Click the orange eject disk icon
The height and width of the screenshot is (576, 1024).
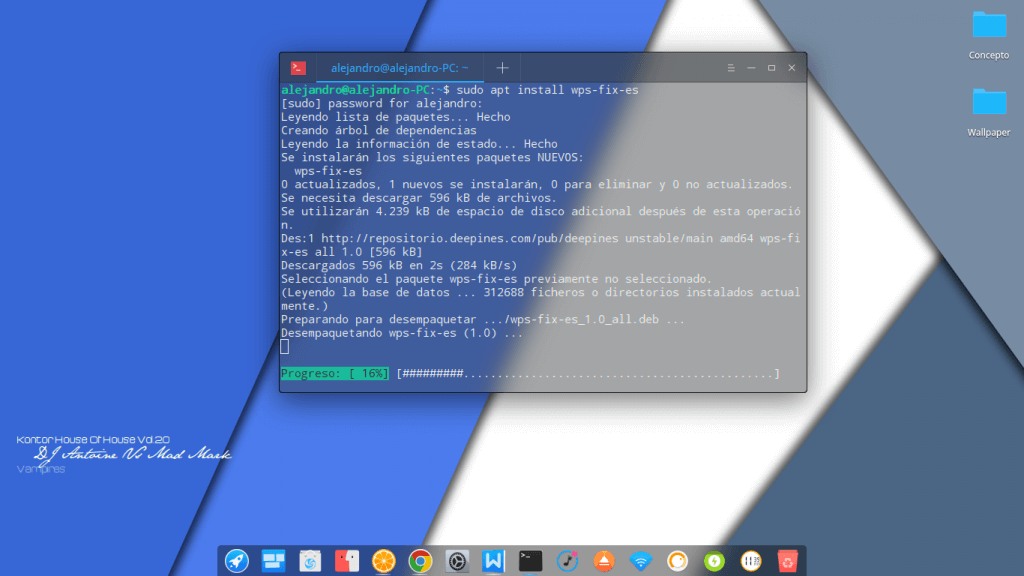[604, 561]
